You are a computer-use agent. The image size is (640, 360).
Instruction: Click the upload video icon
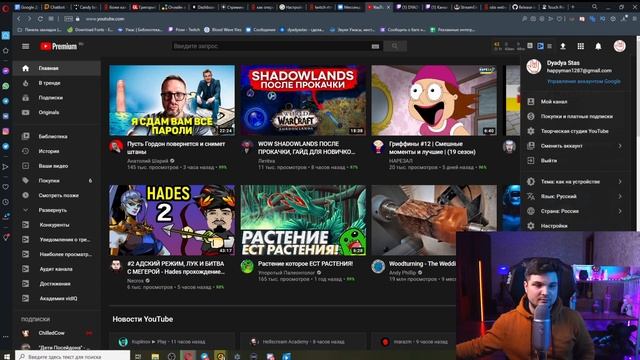[x=563, y=46]
